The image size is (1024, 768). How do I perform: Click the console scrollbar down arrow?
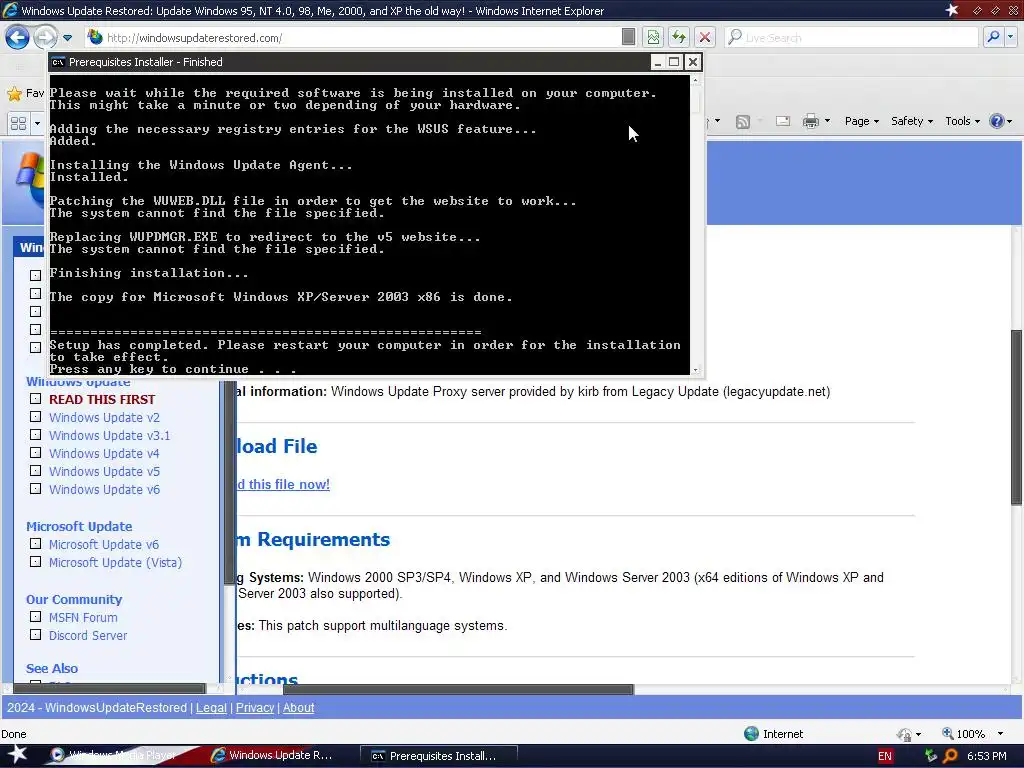point(696,370)
